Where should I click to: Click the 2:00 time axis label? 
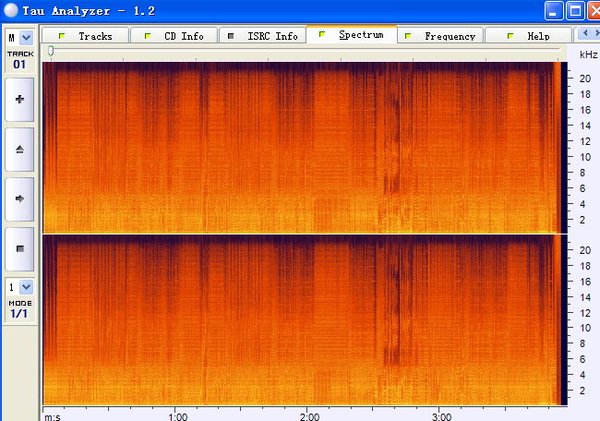pyautogui.click(x=309, y=416)
